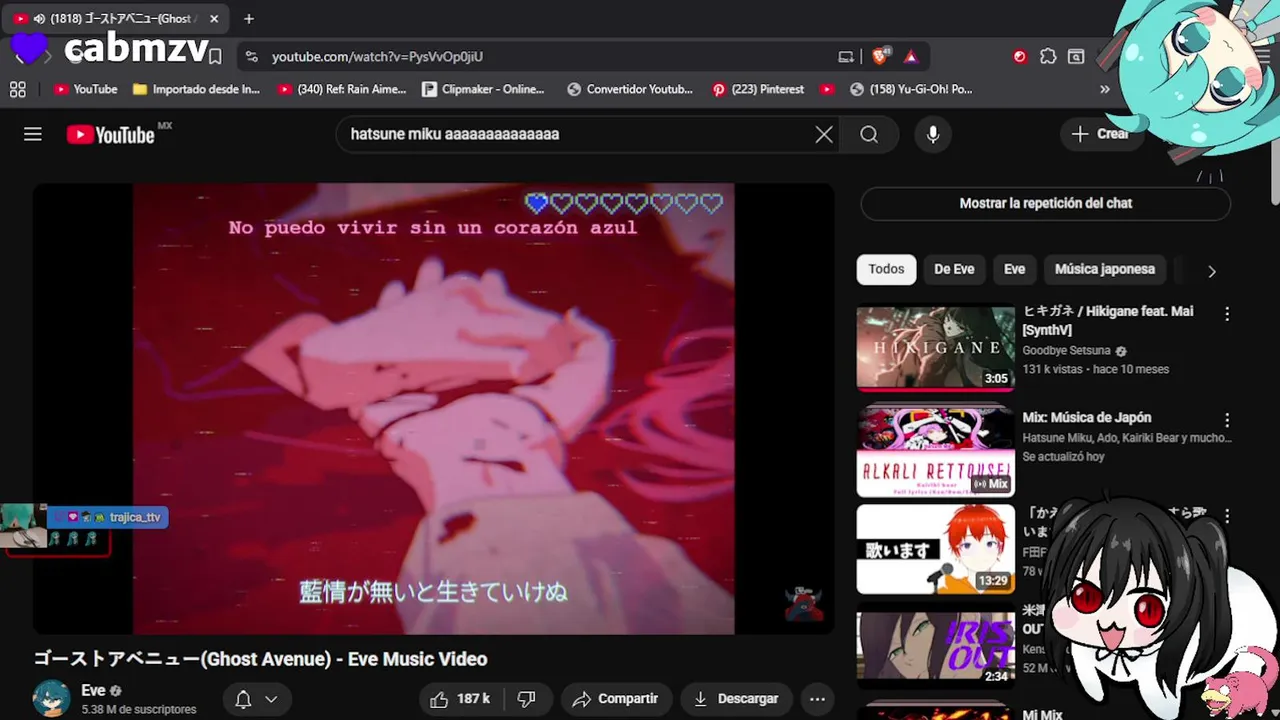Open options menu for 'Mix: Música de Japón'
Viewport: 1280px width, 720px height.
(1227, 420)
